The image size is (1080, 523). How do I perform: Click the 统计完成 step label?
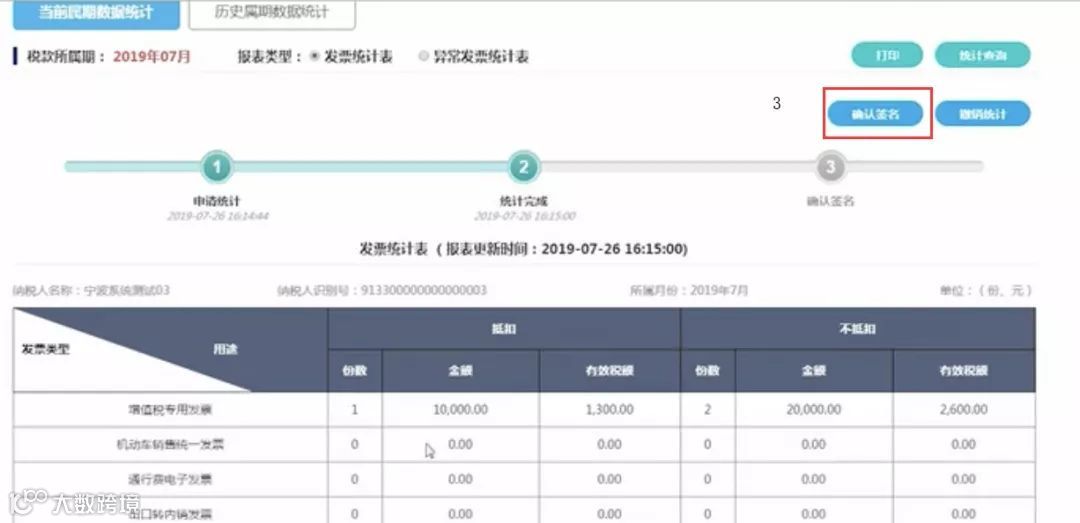tap(523, 201)
